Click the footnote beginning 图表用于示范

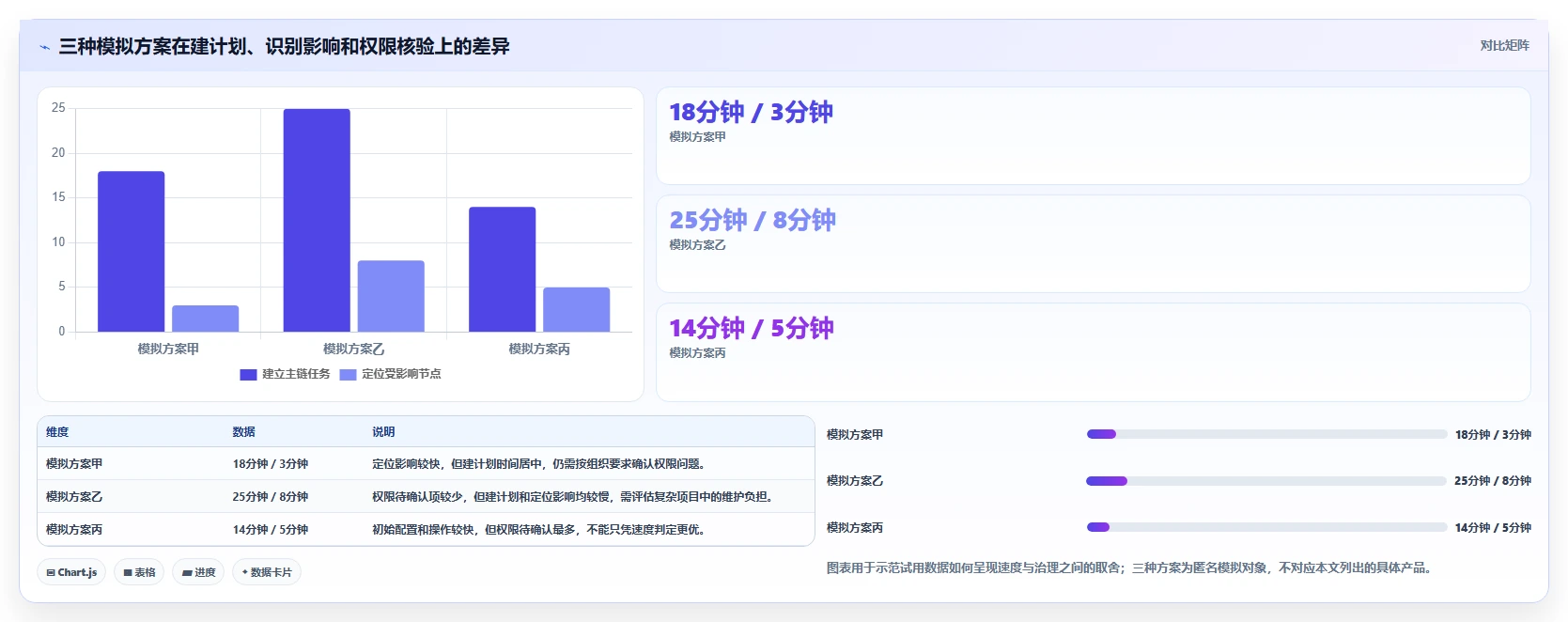[x=1132, y=568]
